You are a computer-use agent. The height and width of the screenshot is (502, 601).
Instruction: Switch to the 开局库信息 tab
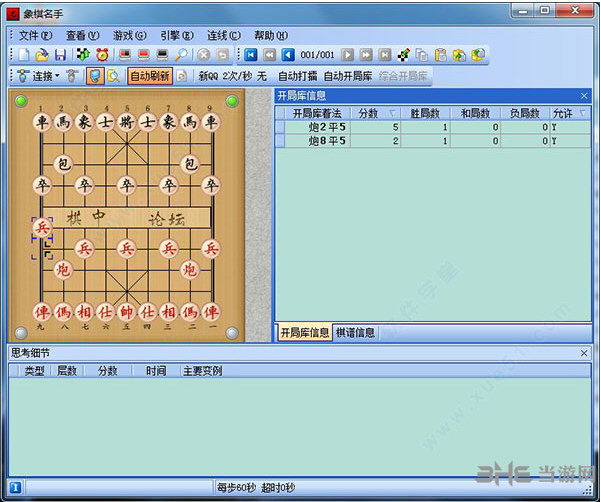[305, 332]
